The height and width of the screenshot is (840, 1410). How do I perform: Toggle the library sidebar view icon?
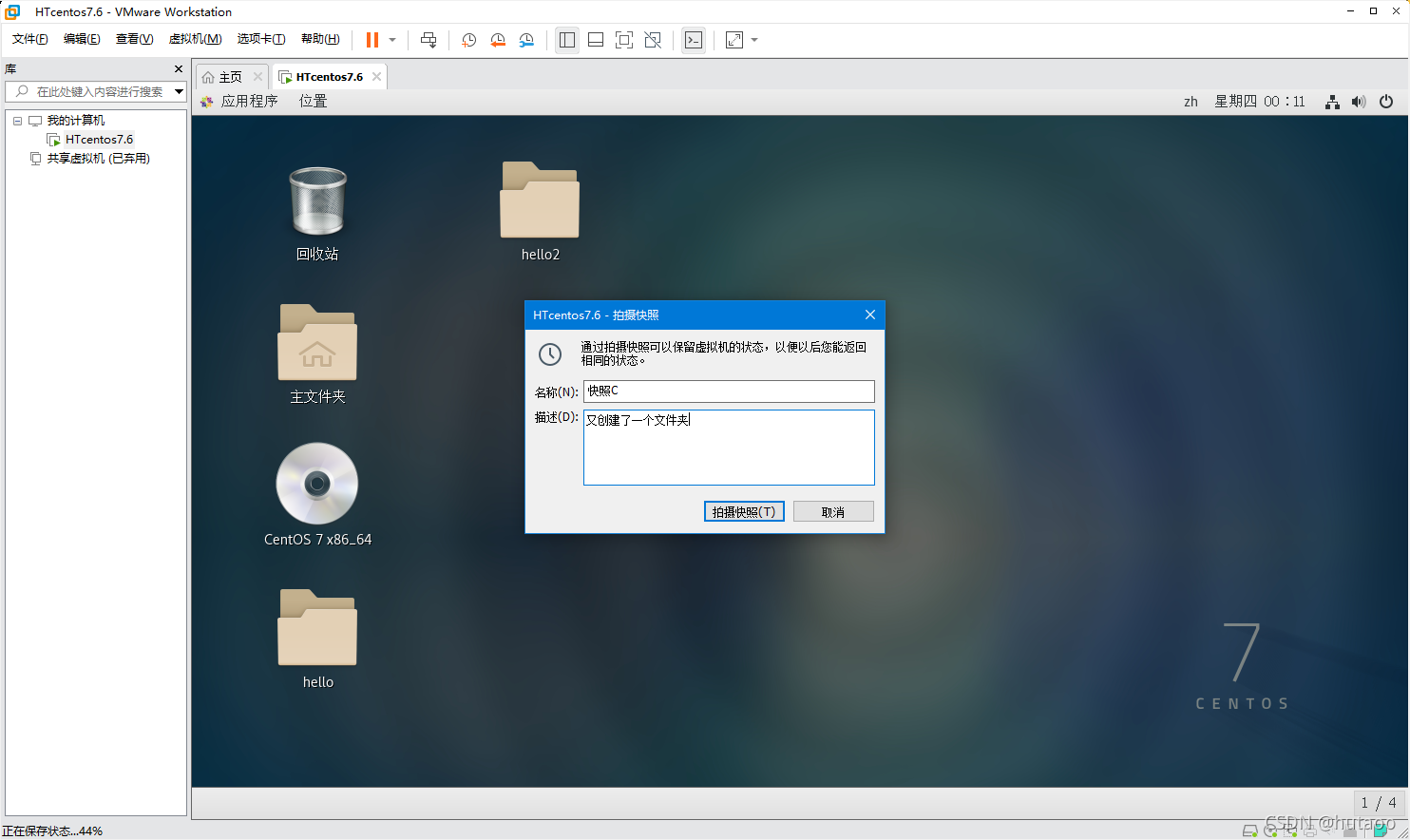[x=567, y=40]
